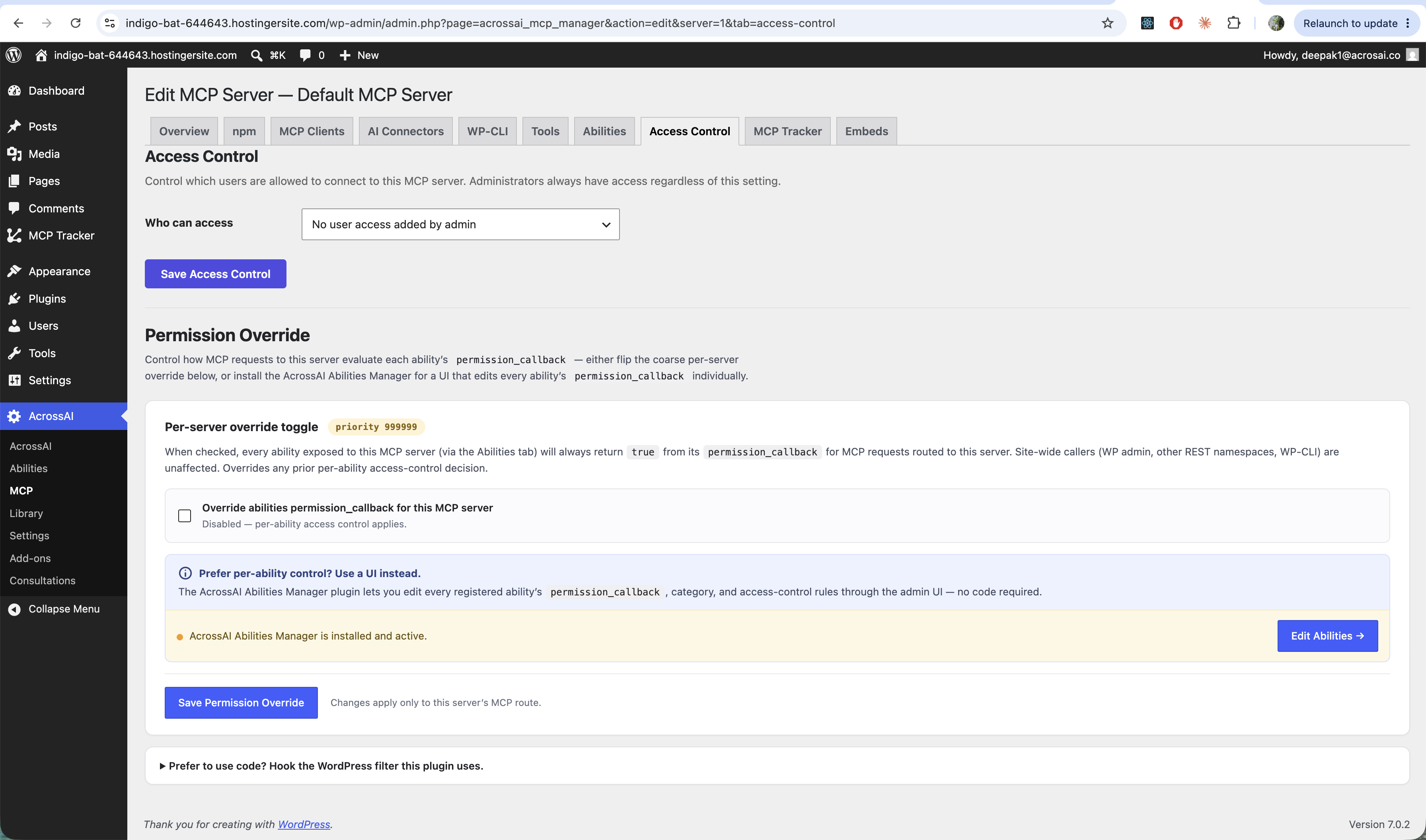Open the WordPress logo menu

coord(14,55)
